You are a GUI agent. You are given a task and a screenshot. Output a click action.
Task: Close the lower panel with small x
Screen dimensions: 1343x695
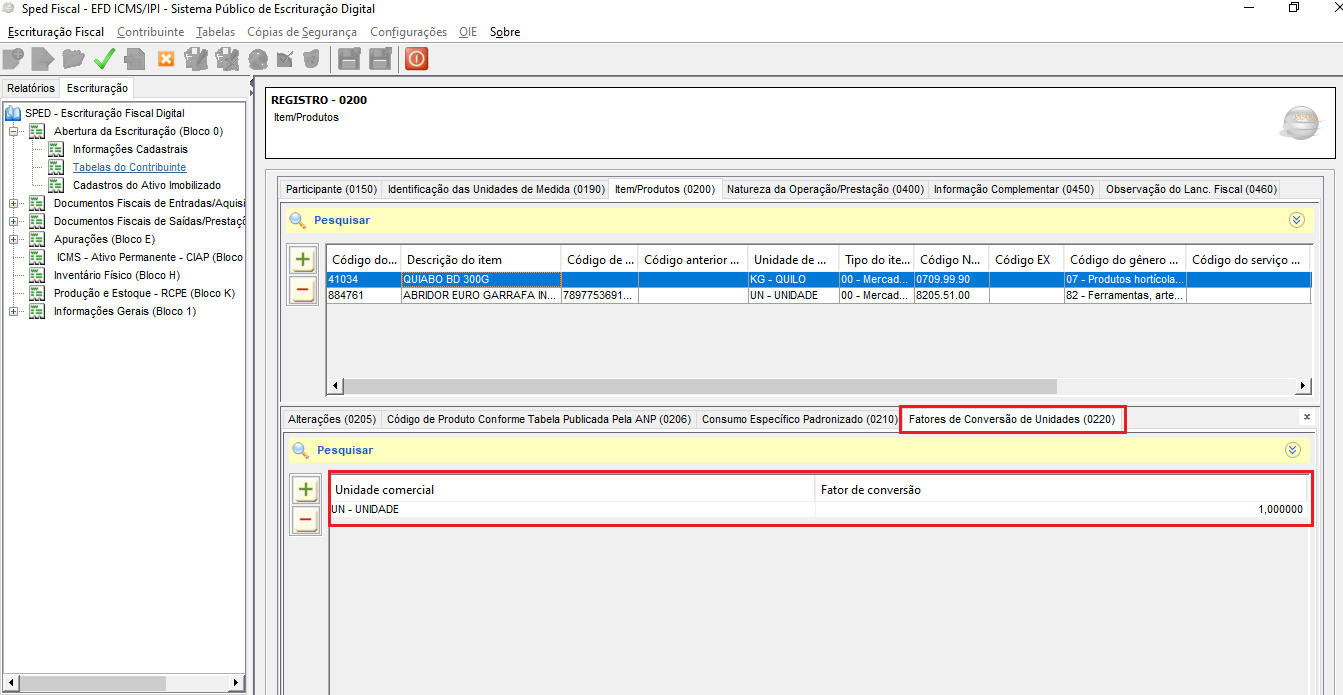(1306, 416)
